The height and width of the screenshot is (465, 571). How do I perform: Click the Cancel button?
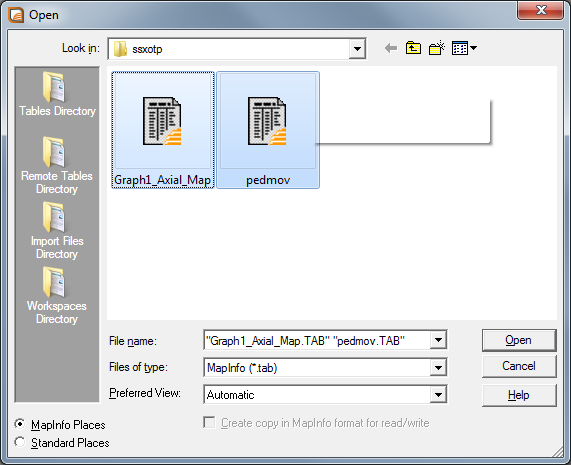click(x=519, y=366)
